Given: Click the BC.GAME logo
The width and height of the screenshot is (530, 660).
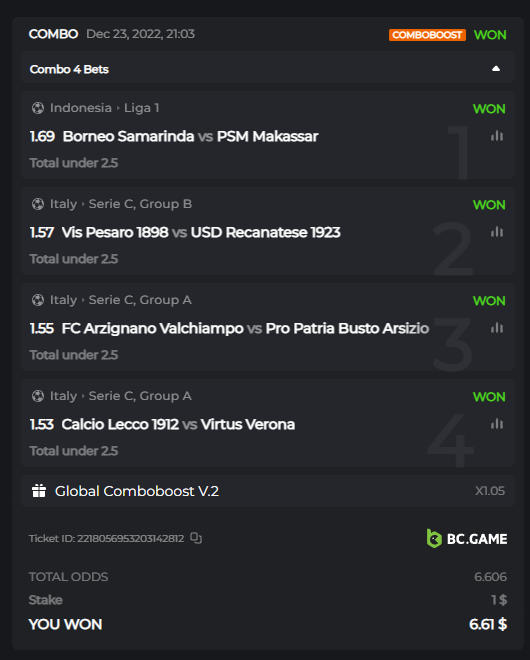Looking at the screenshot, I should (466, 538).
